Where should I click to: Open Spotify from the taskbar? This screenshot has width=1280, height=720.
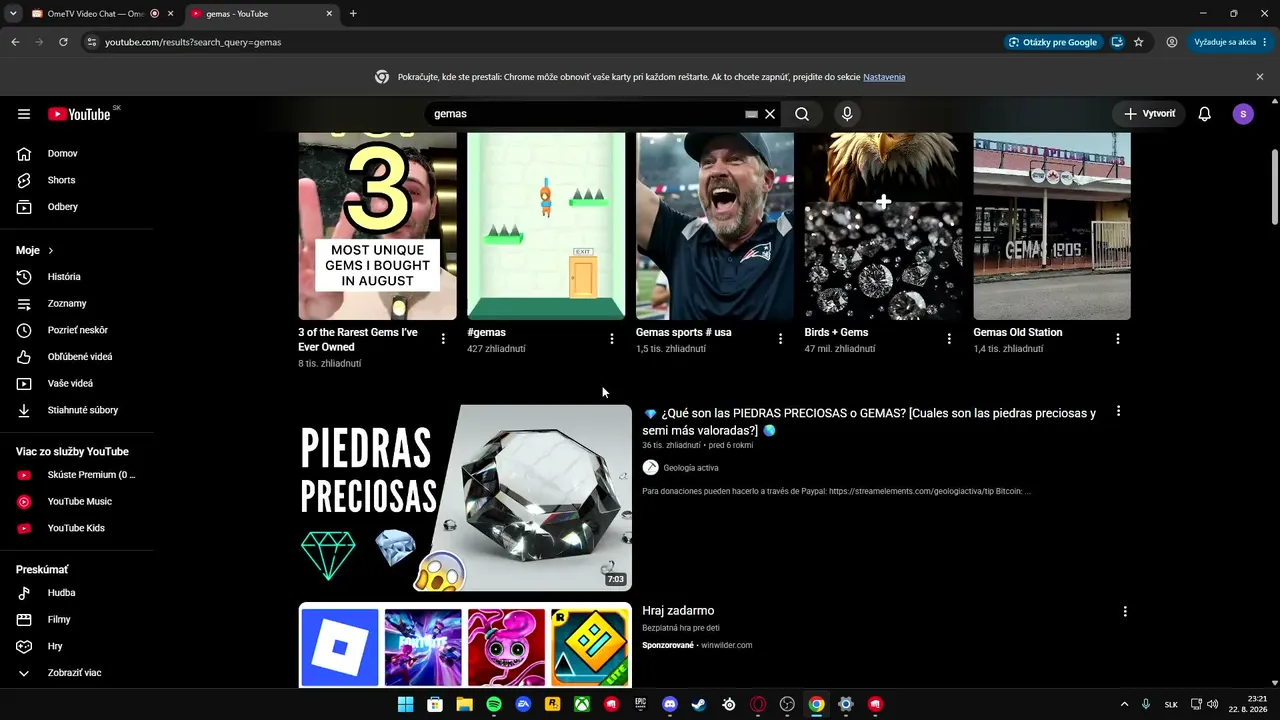(494, 704)
